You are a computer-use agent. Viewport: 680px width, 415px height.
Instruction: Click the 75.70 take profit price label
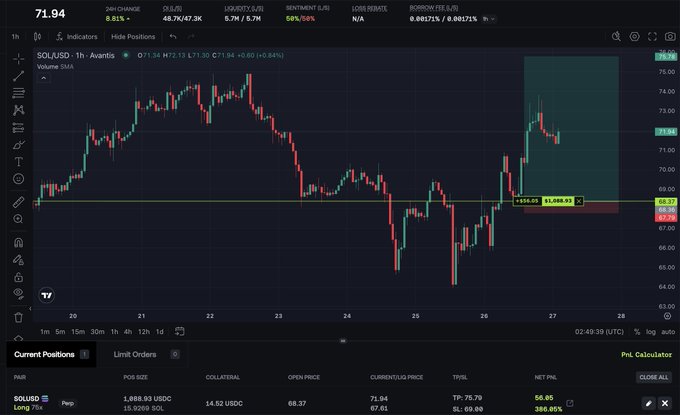[x=666, y=56]
